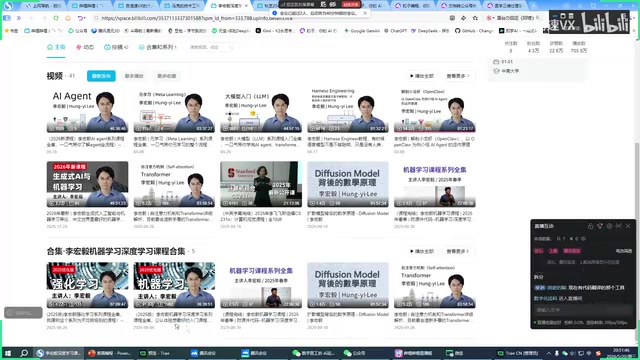Click the 视频 section heading
The height and width of the screenshot is (360, 640).
(x=55, y=76)
